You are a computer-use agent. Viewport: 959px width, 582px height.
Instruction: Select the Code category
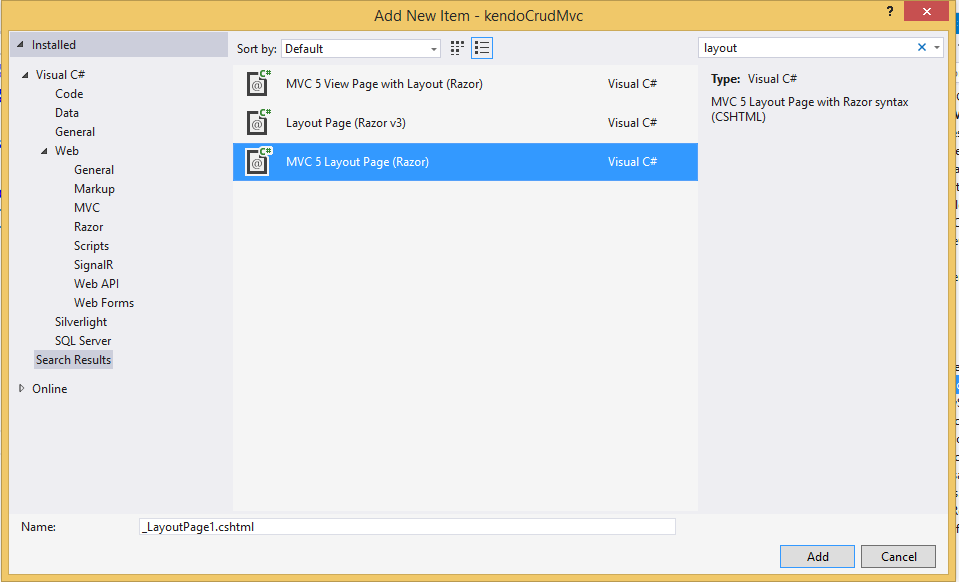69,94
